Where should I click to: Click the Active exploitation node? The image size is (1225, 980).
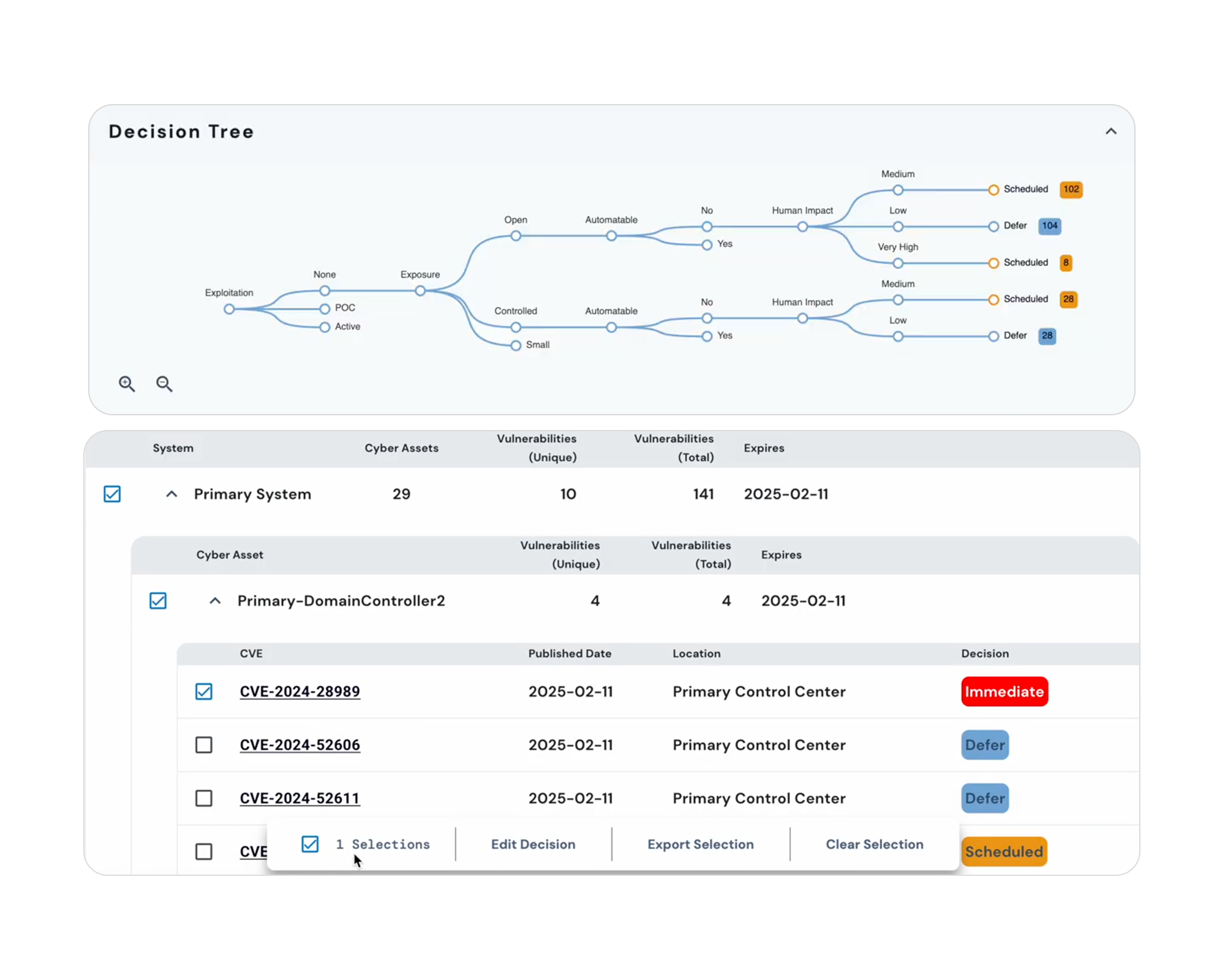(325, 327)
